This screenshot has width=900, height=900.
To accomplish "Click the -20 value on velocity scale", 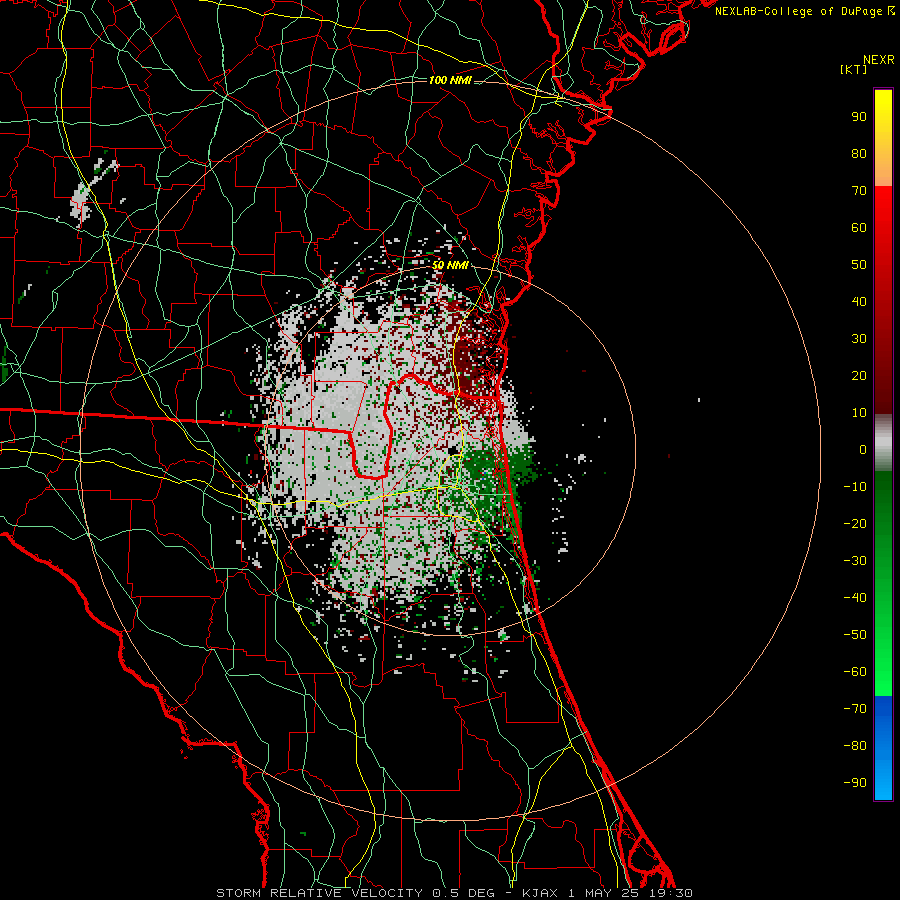I will (855, 523).
